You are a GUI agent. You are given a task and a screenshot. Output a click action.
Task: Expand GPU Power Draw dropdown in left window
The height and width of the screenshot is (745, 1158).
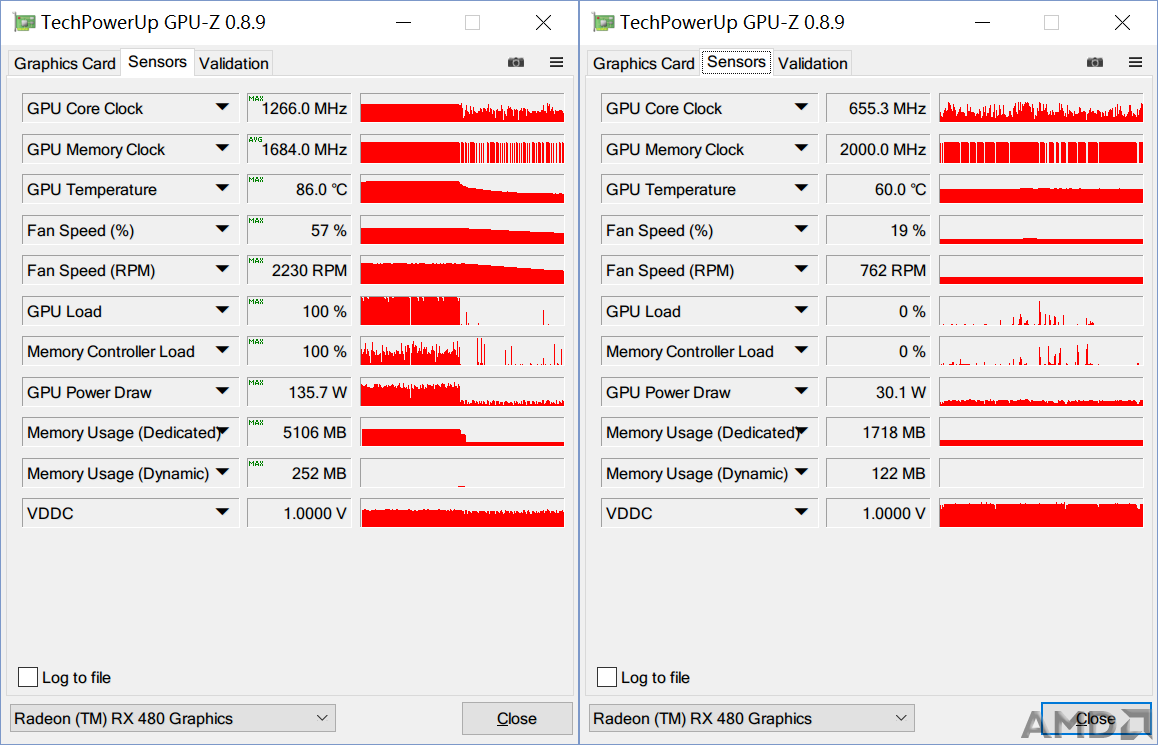[x=222, y=391]
